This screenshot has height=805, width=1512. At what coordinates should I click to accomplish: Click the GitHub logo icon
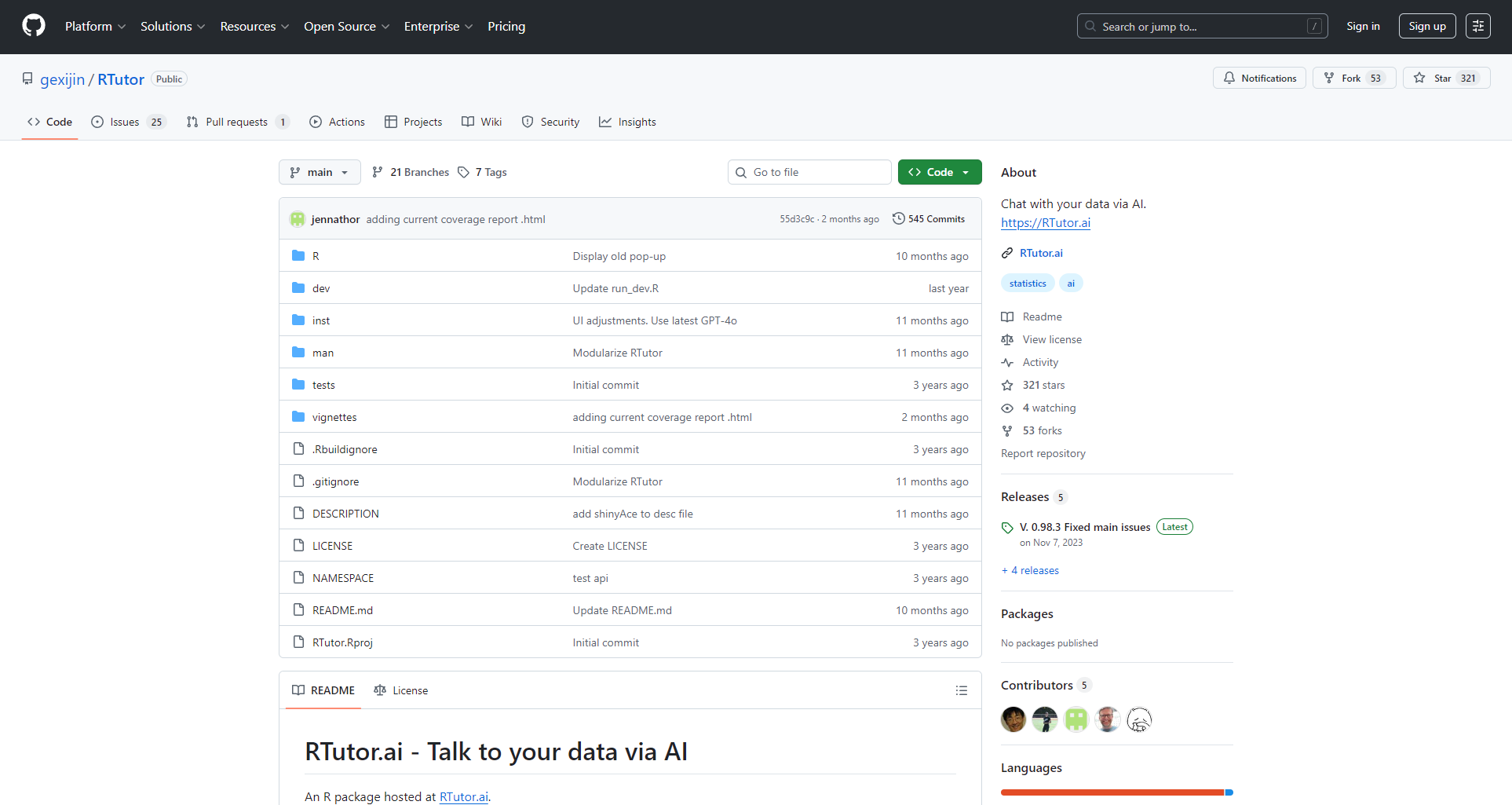point(34,26)
